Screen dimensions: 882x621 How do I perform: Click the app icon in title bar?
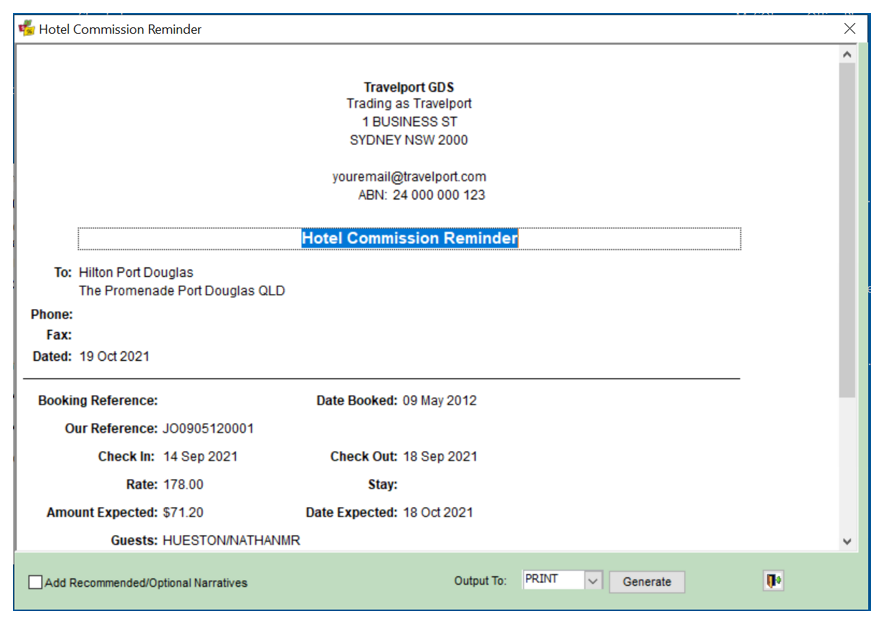(x=27, y=29)
